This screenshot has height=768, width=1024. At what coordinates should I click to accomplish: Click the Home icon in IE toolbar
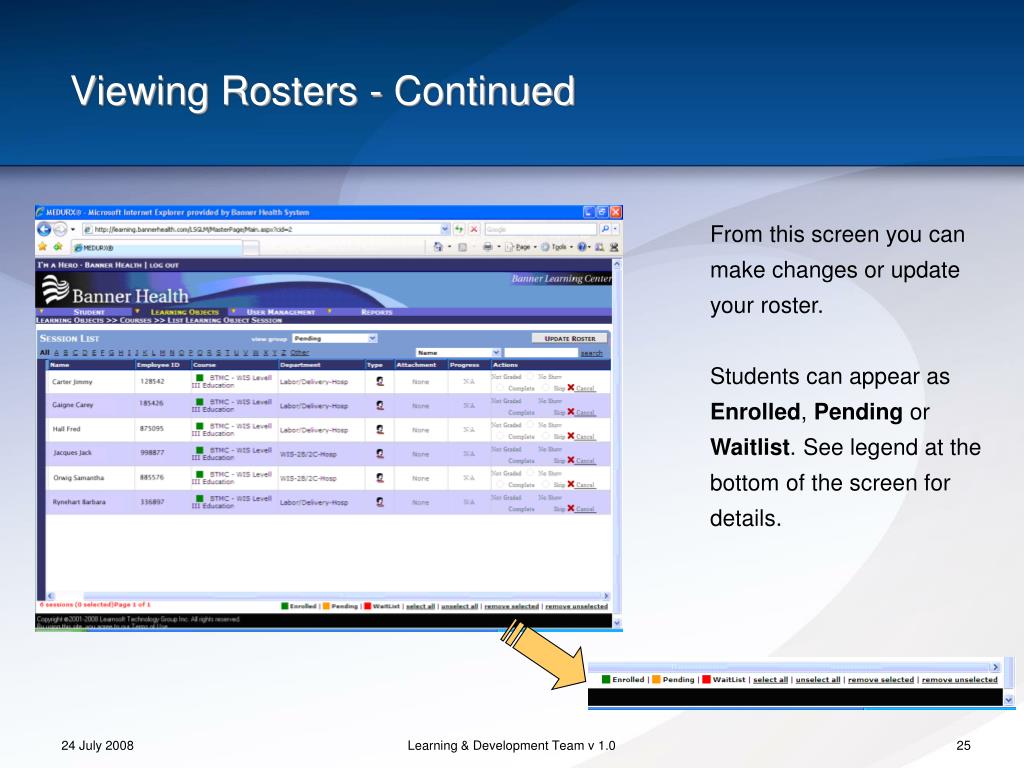point(438,247)
